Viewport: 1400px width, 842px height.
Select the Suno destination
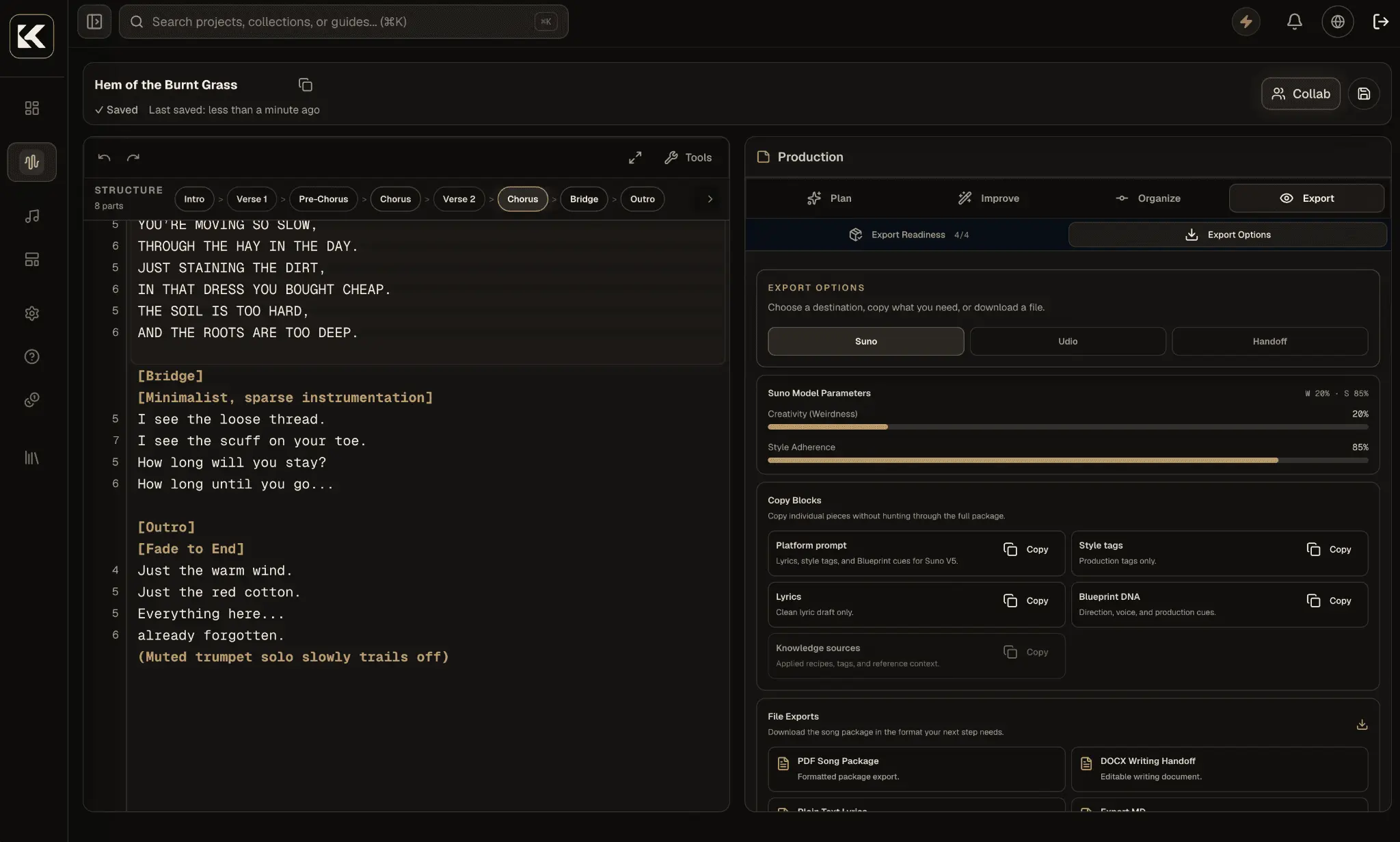point(865,341)
